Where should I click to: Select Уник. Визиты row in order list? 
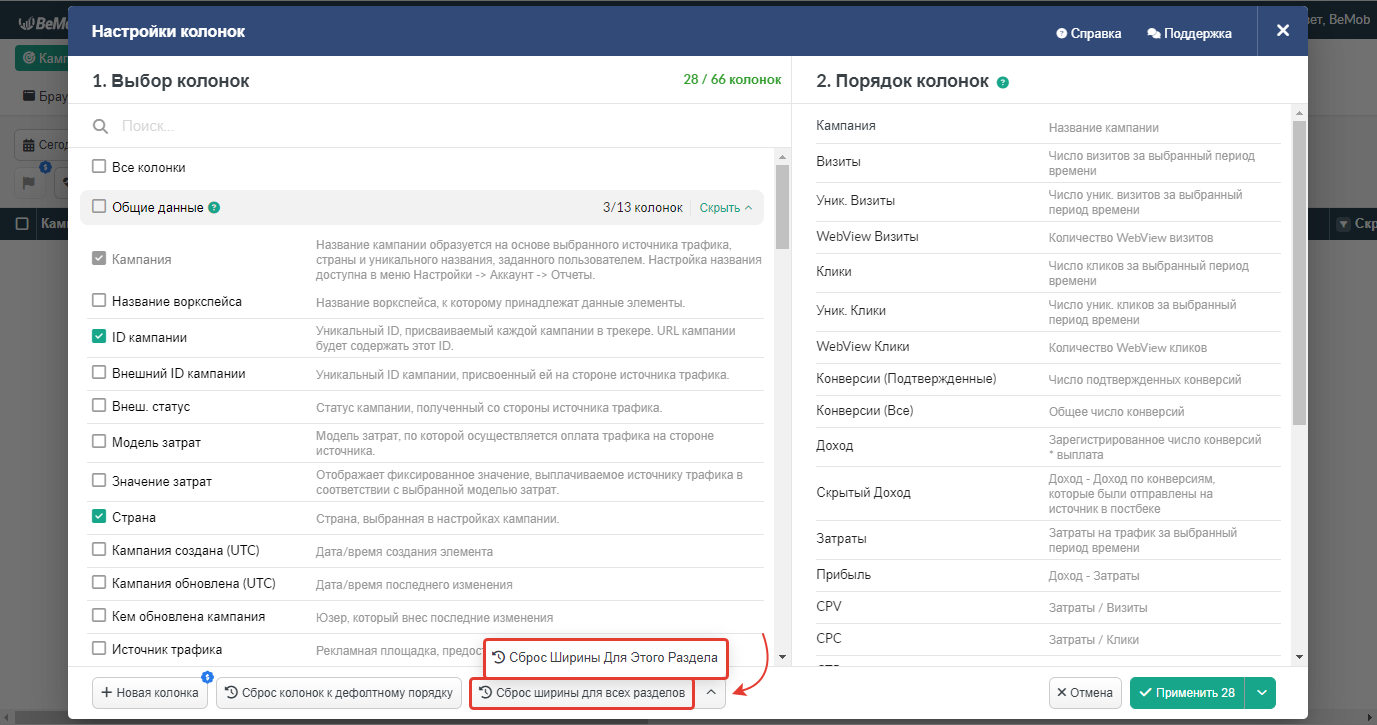click(x=1048, y=201)
